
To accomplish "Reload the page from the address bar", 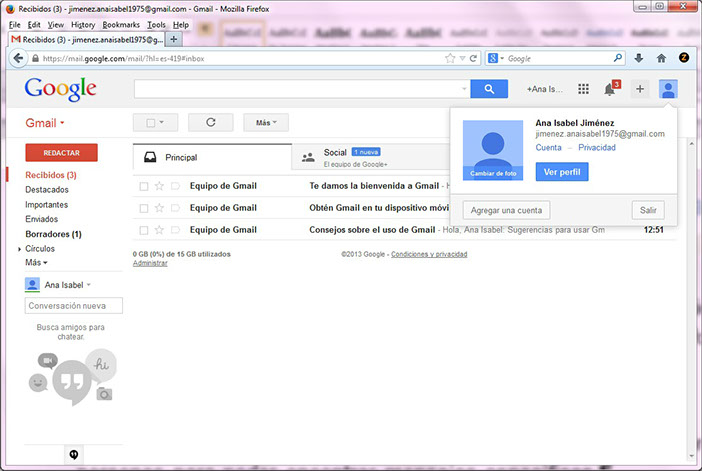I will click(473, 58).
